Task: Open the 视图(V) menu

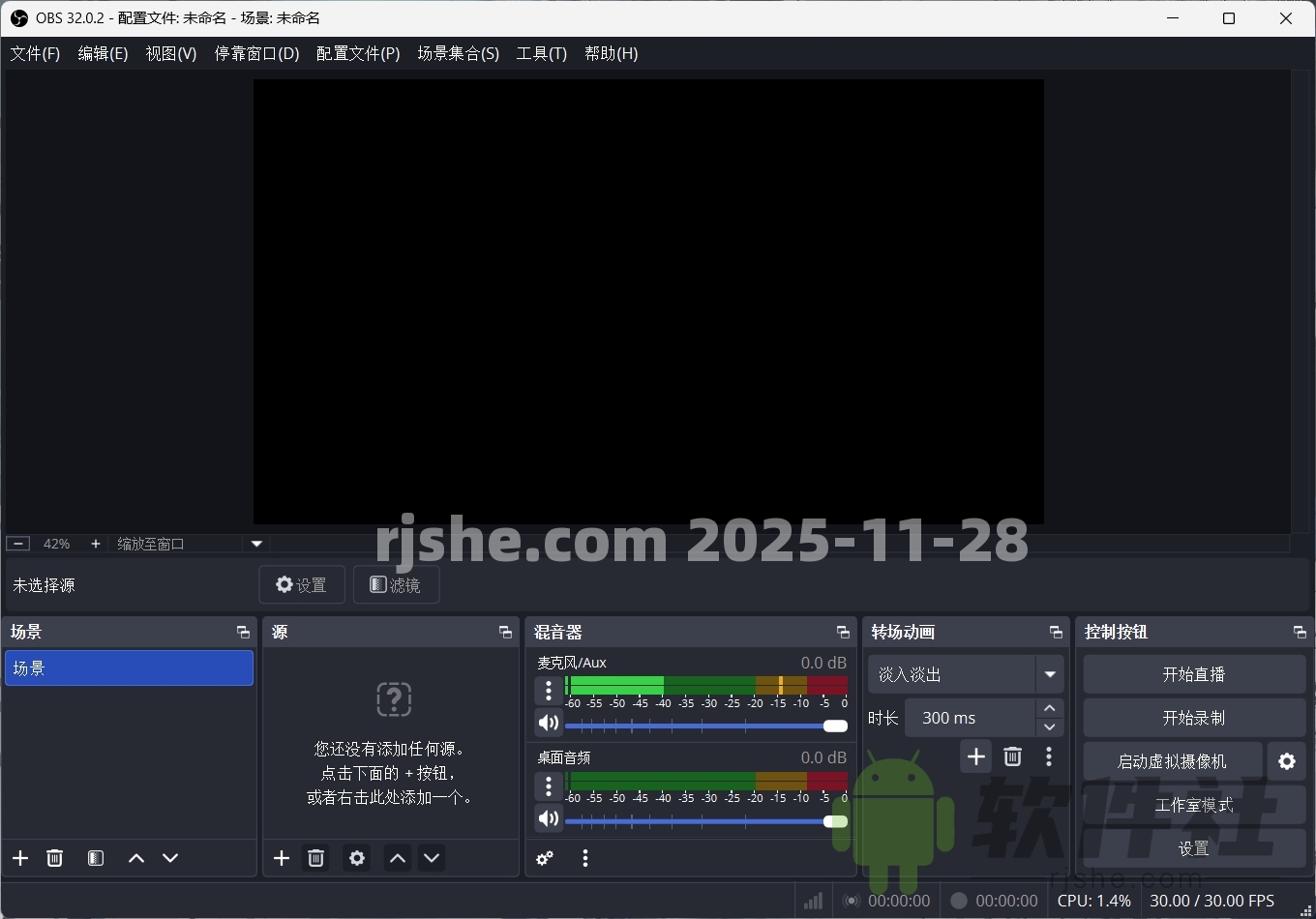Action: 170,53
